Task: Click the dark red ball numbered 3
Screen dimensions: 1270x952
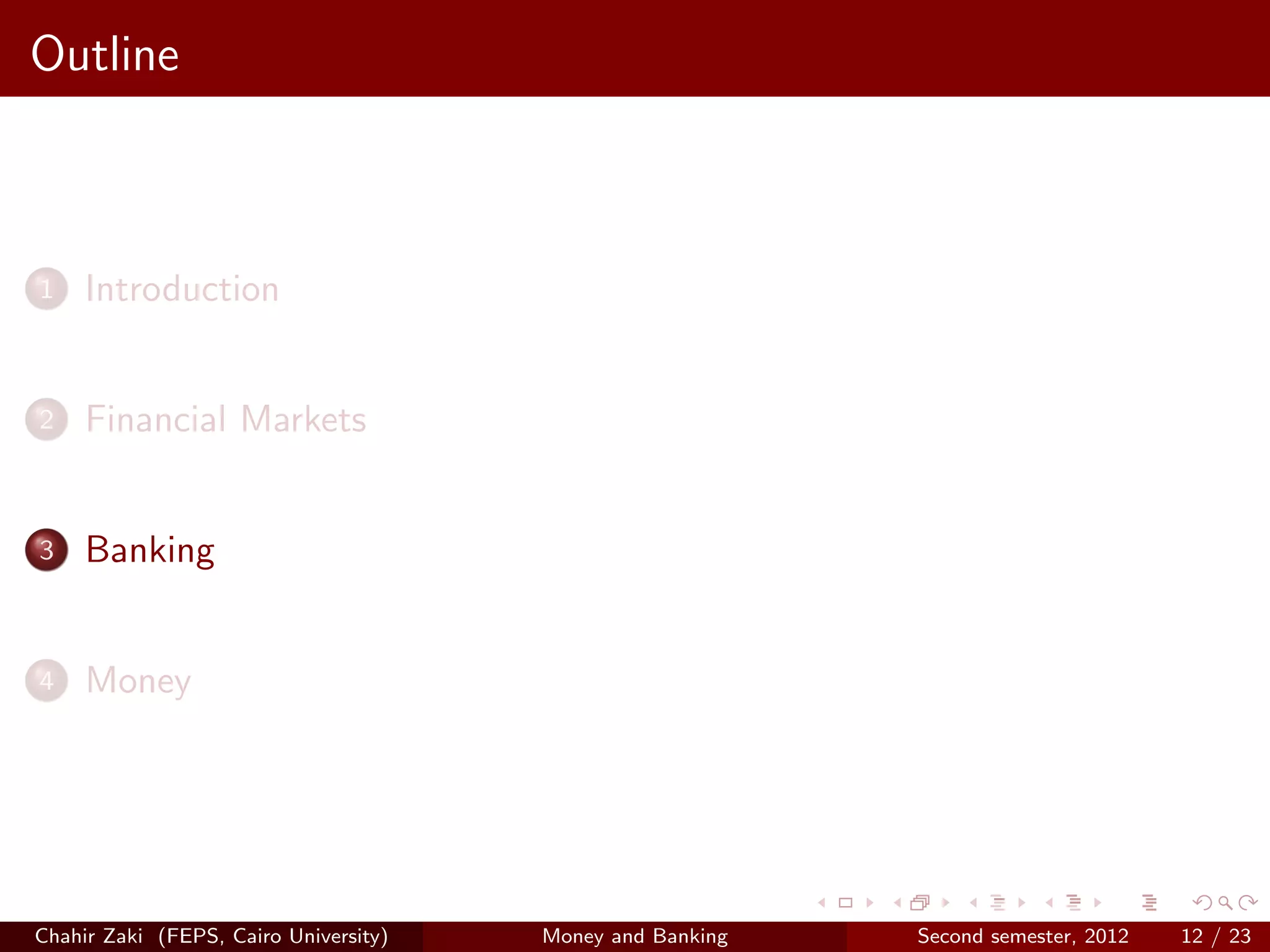Action: tap(47, 550)
